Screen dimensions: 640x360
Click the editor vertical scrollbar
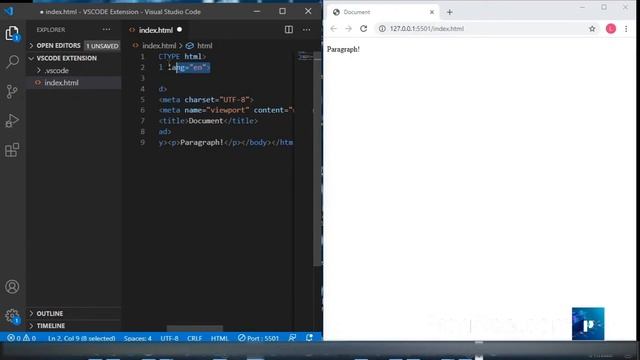pos(318,159)
